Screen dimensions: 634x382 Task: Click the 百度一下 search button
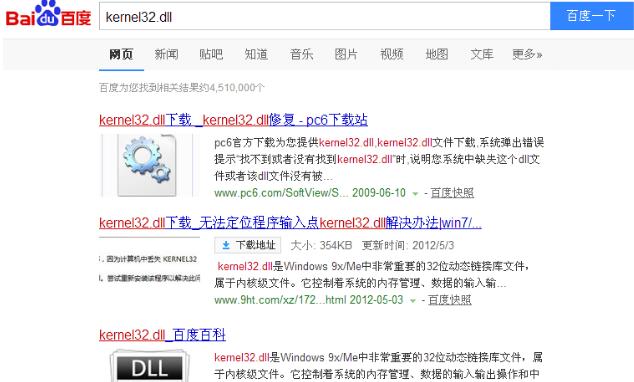(x=592, y=16)
